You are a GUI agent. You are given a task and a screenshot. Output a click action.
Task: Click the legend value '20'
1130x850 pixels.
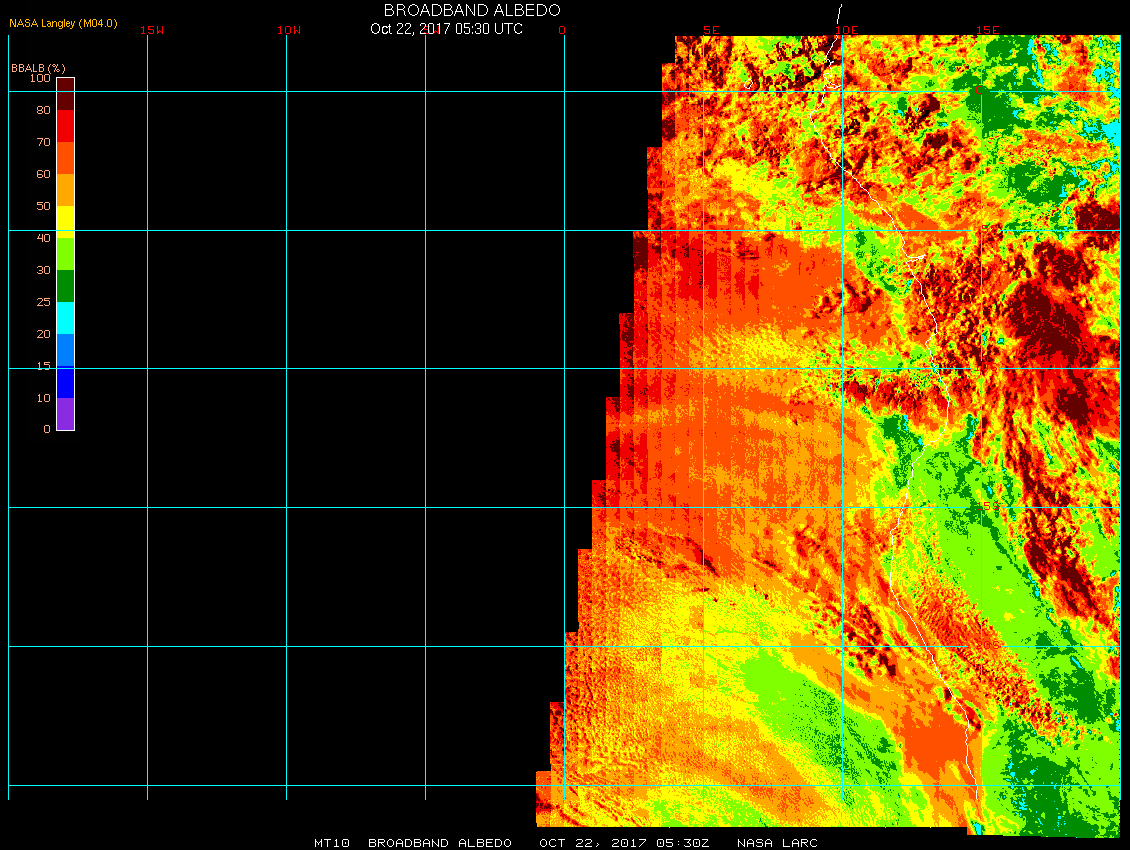[44, 334]
